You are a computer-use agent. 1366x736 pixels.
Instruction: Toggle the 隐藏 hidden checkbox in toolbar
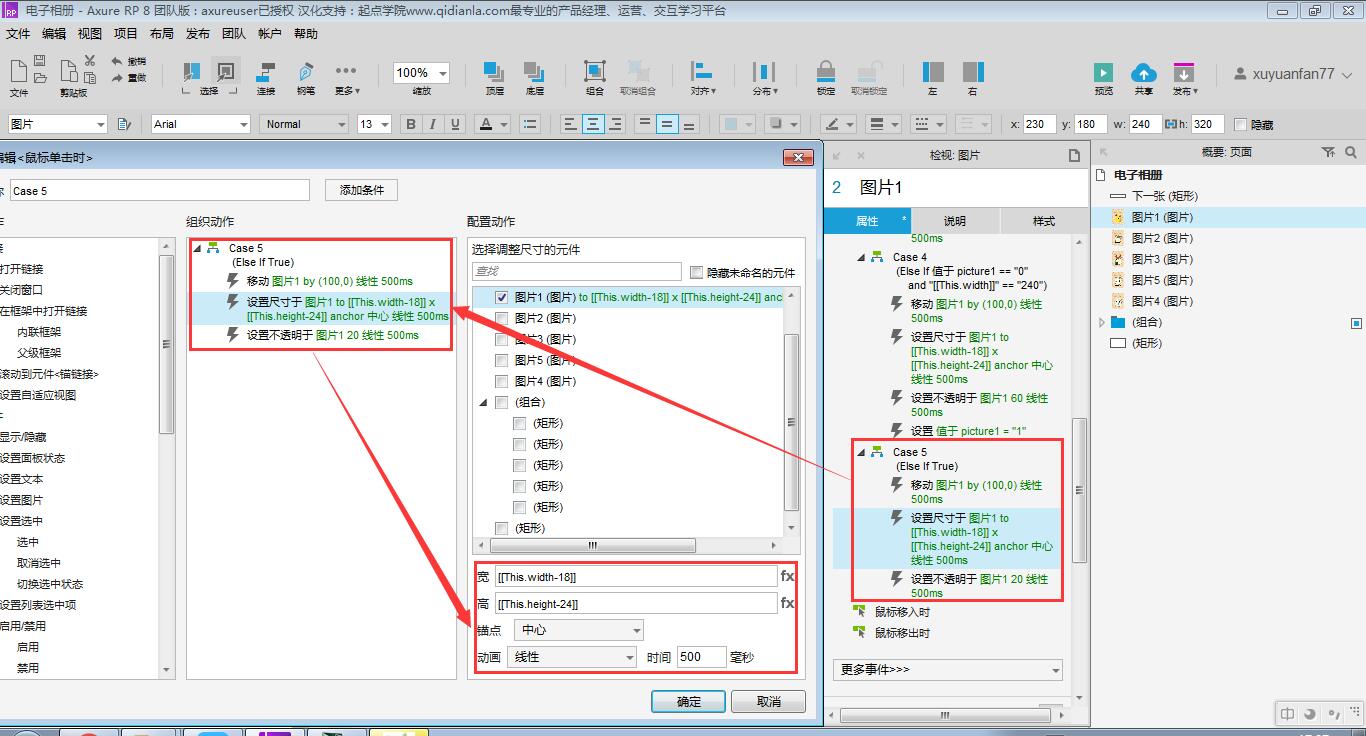coord(1241,124)
